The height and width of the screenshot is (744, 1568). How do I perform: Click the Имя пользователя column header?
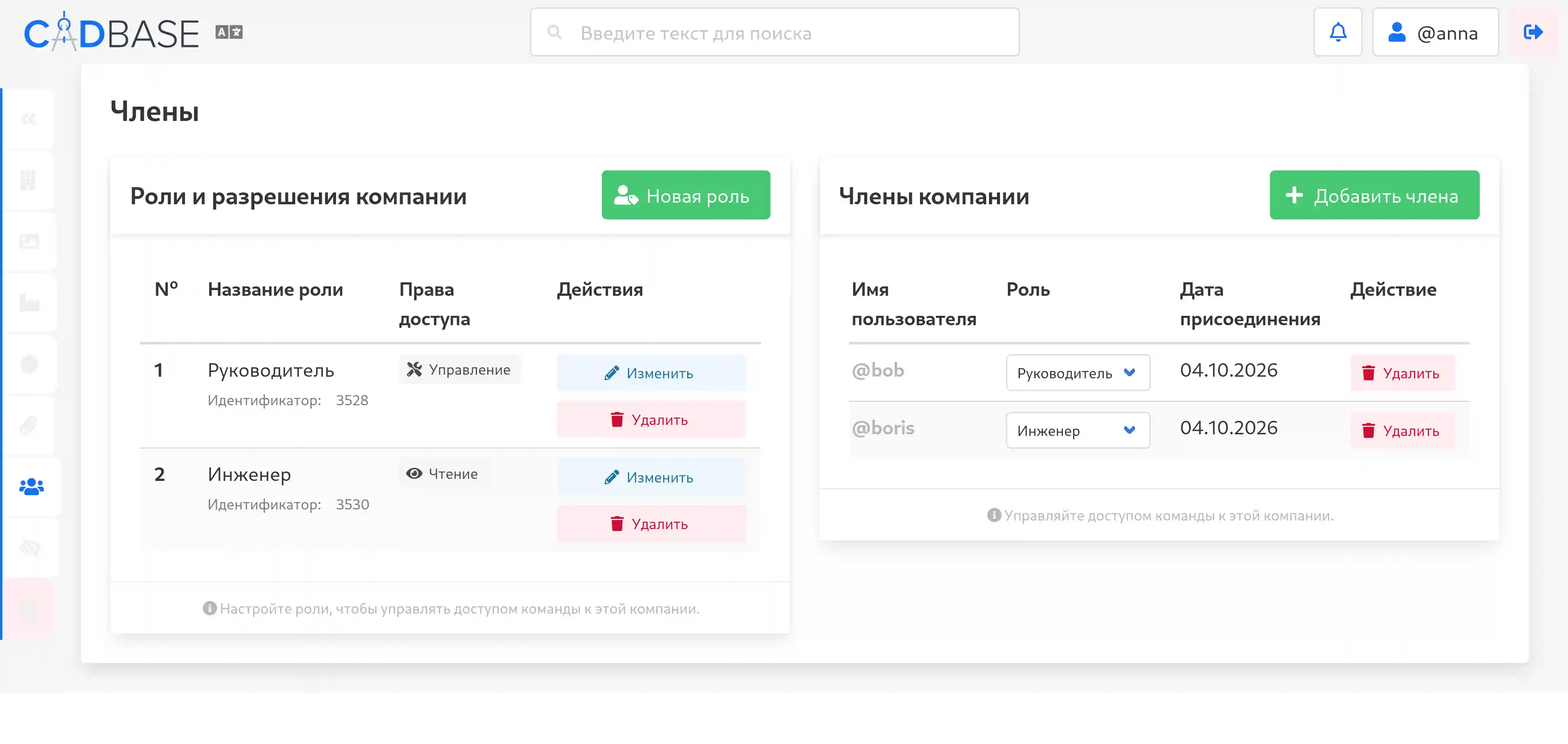click(914, 304)
